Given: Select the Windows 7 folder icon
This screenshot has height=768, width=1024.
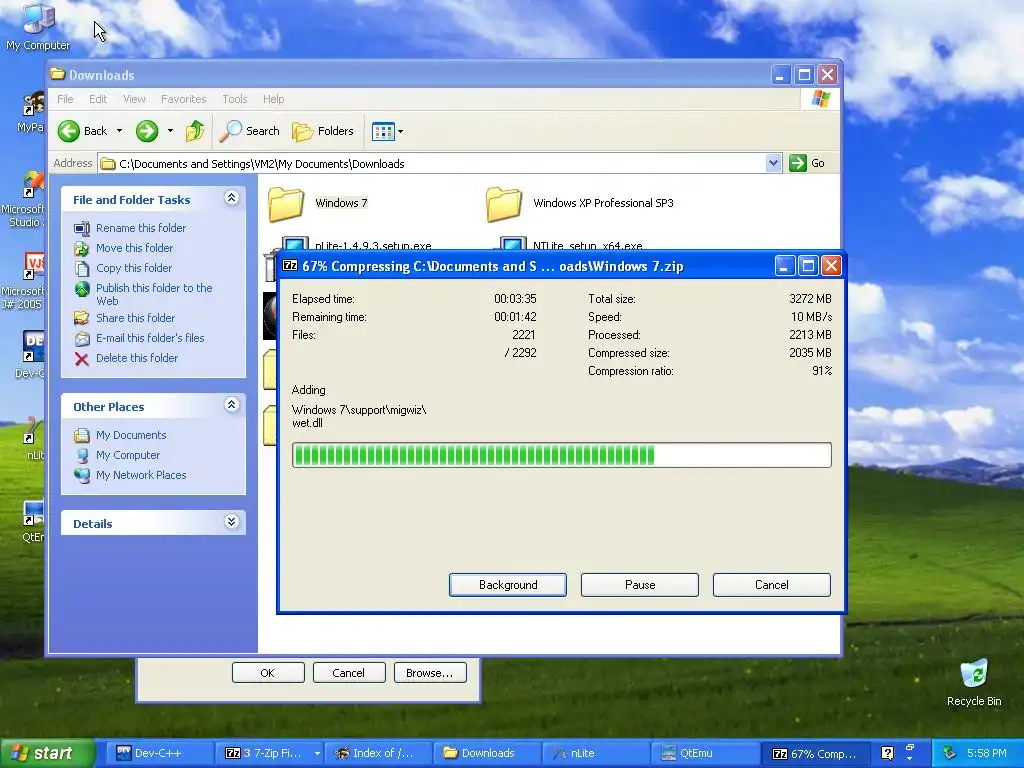Looking at the screenshot, I should point(286,204).
